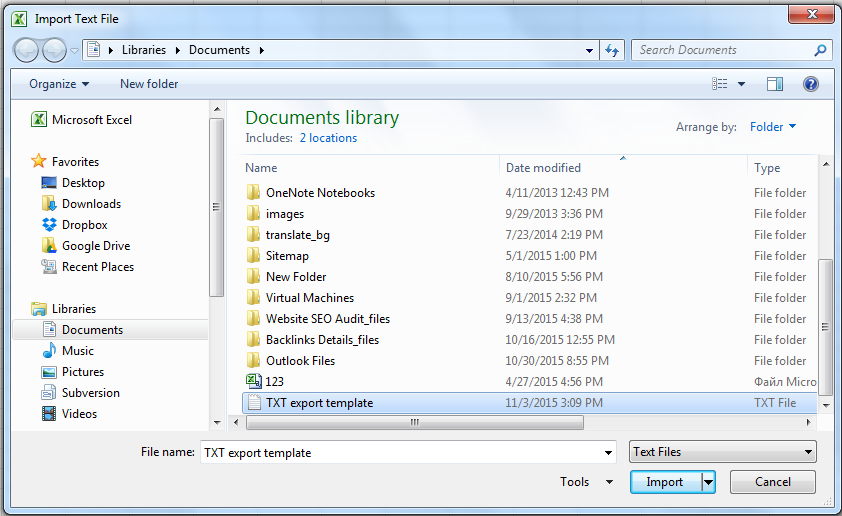842x516 pixels.
Task: Open recent locations dropdown beside Forward arrow
Action: tap(75, 51)
